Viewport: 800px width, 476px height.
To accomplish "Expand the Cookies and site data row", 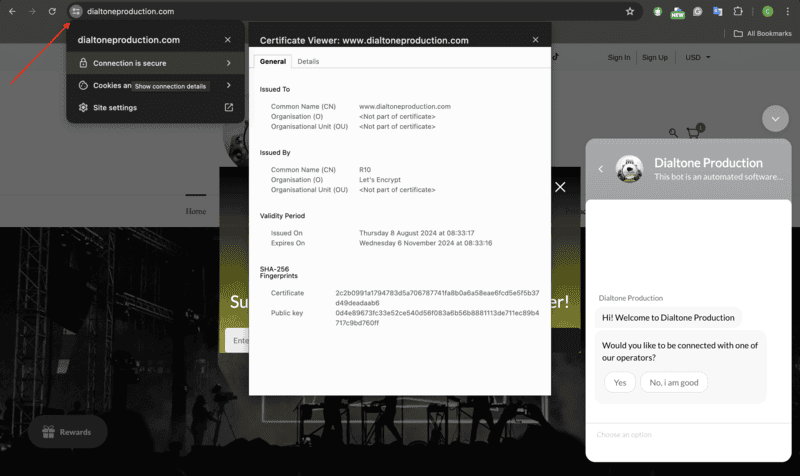I will (x=228, y=86).
